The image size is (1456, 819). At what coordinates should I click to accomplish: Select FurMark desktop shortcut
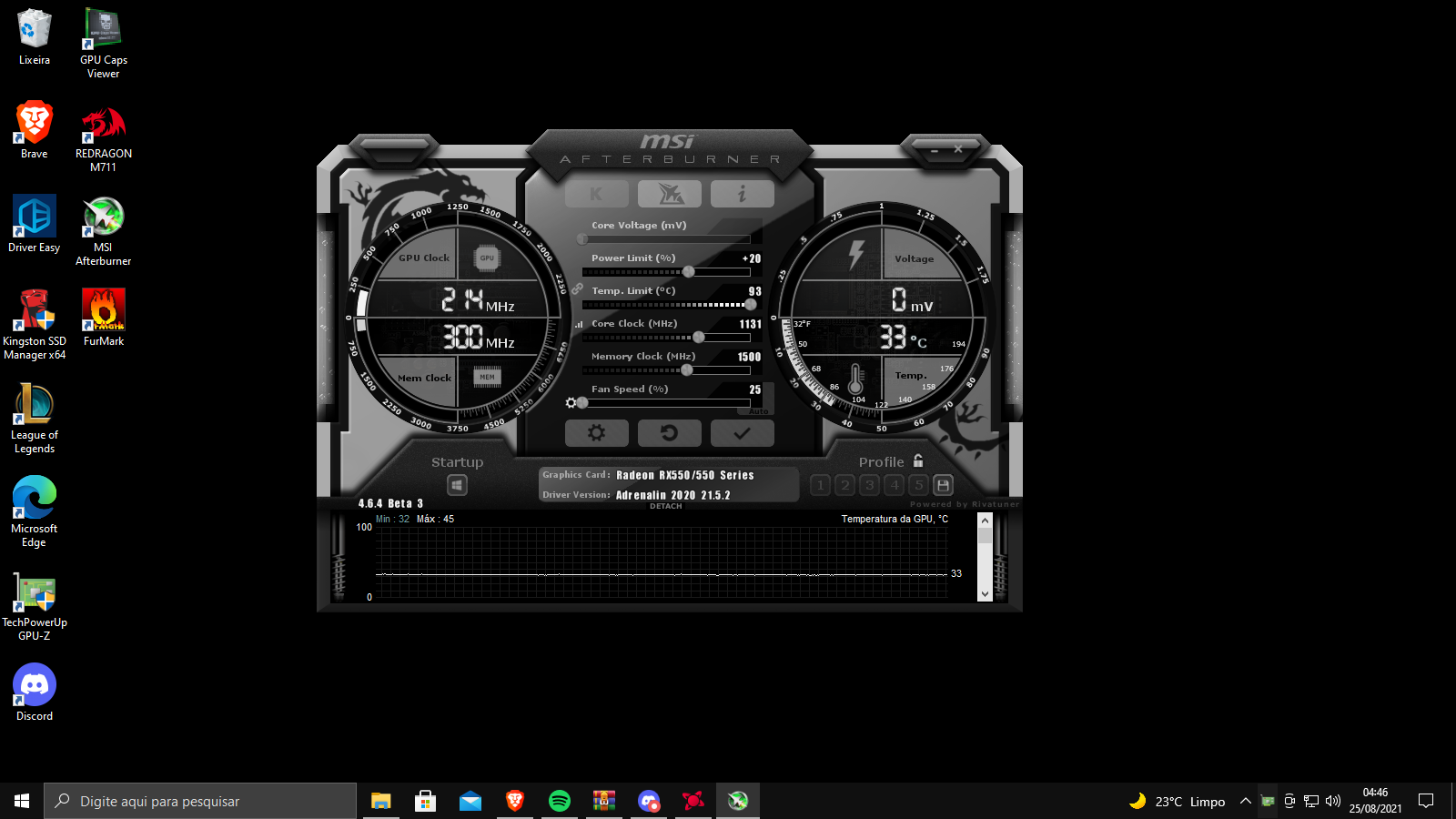104,318
